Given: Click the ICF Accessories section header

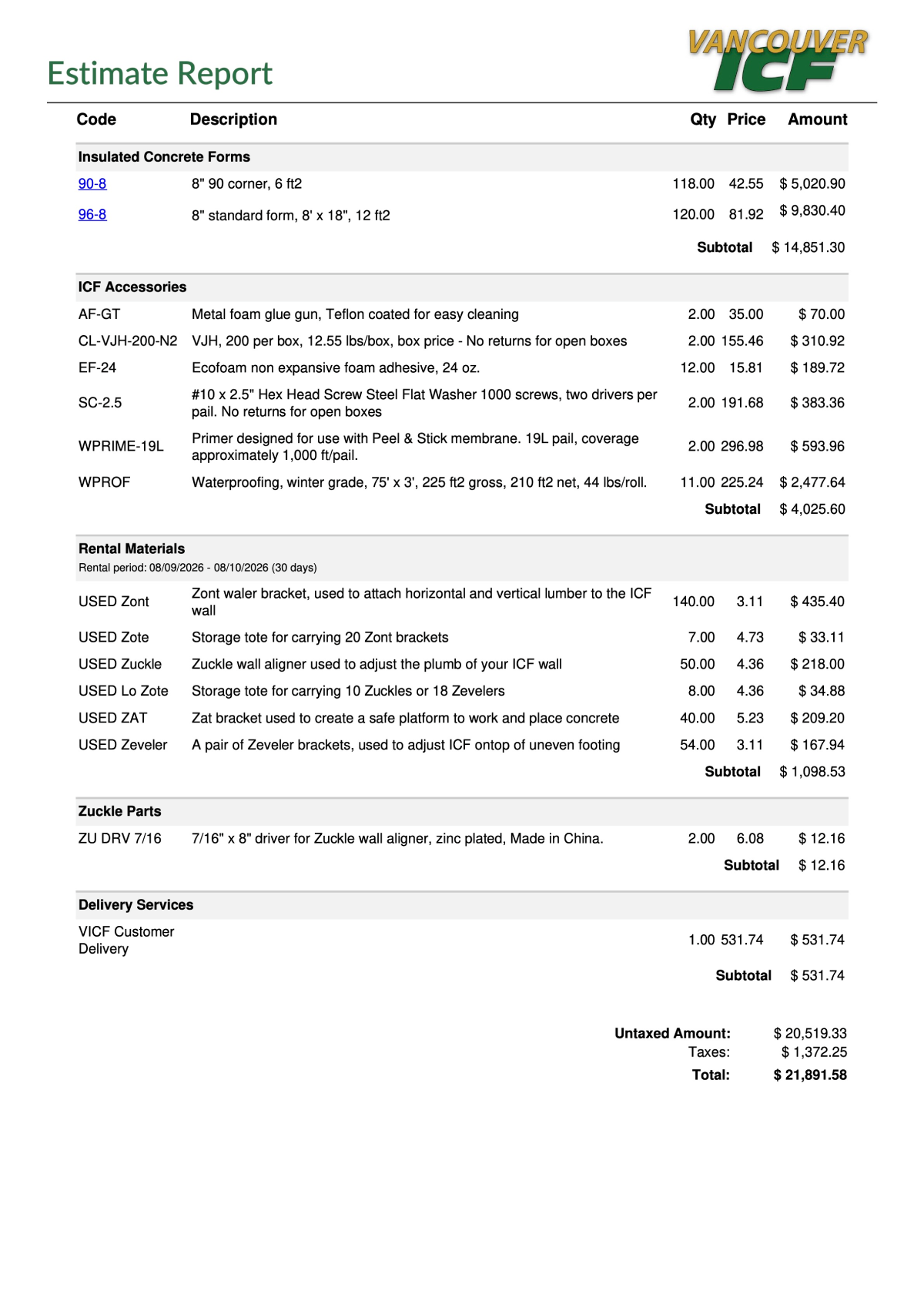Looking at the screenshot, I should [x=132, y=287].
